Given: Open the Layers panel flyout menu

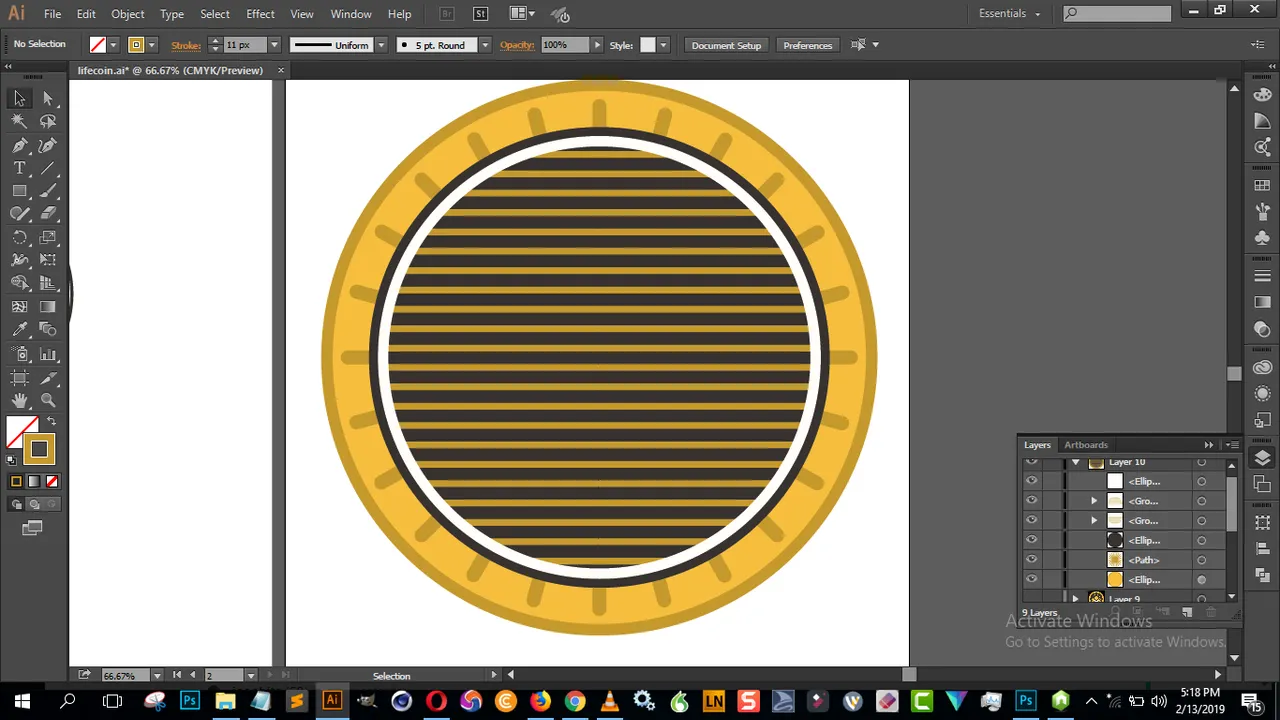Looking at the screenshot, I should (x=1232, y=445).
